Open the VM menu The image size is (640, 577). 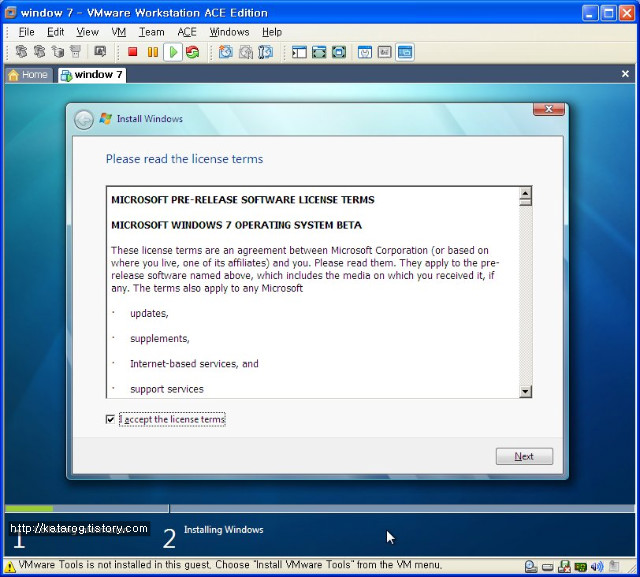coord(119,32)
